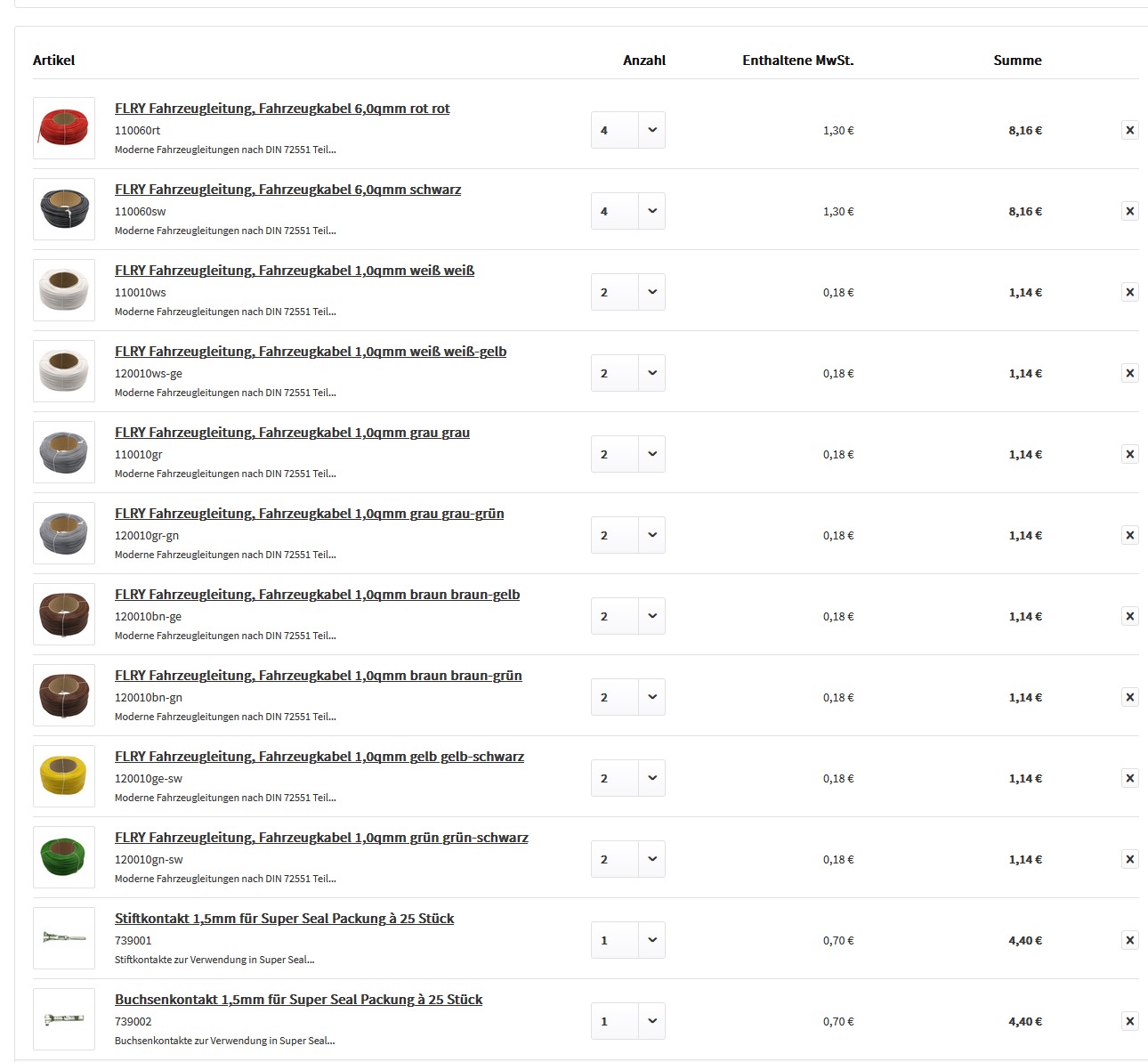Remove Stiftkontakt 1,5mm from cart
1148x1062 pixels.
coord(1129,940)
